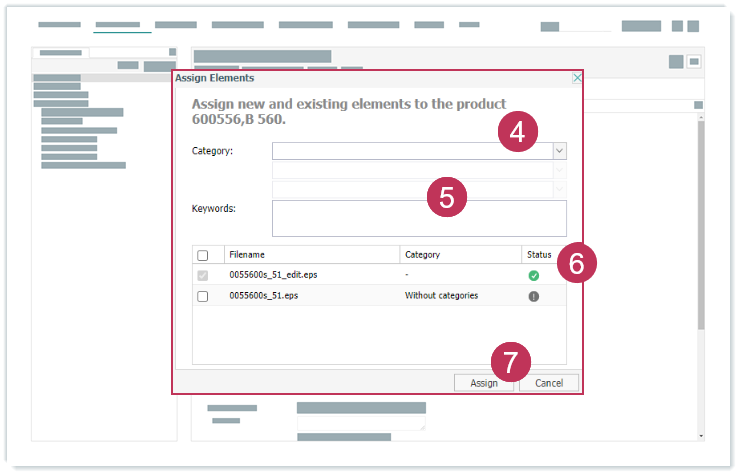Expand the second disabled category dropdown
The image size is (740, 476).
(x=559, y=170)
